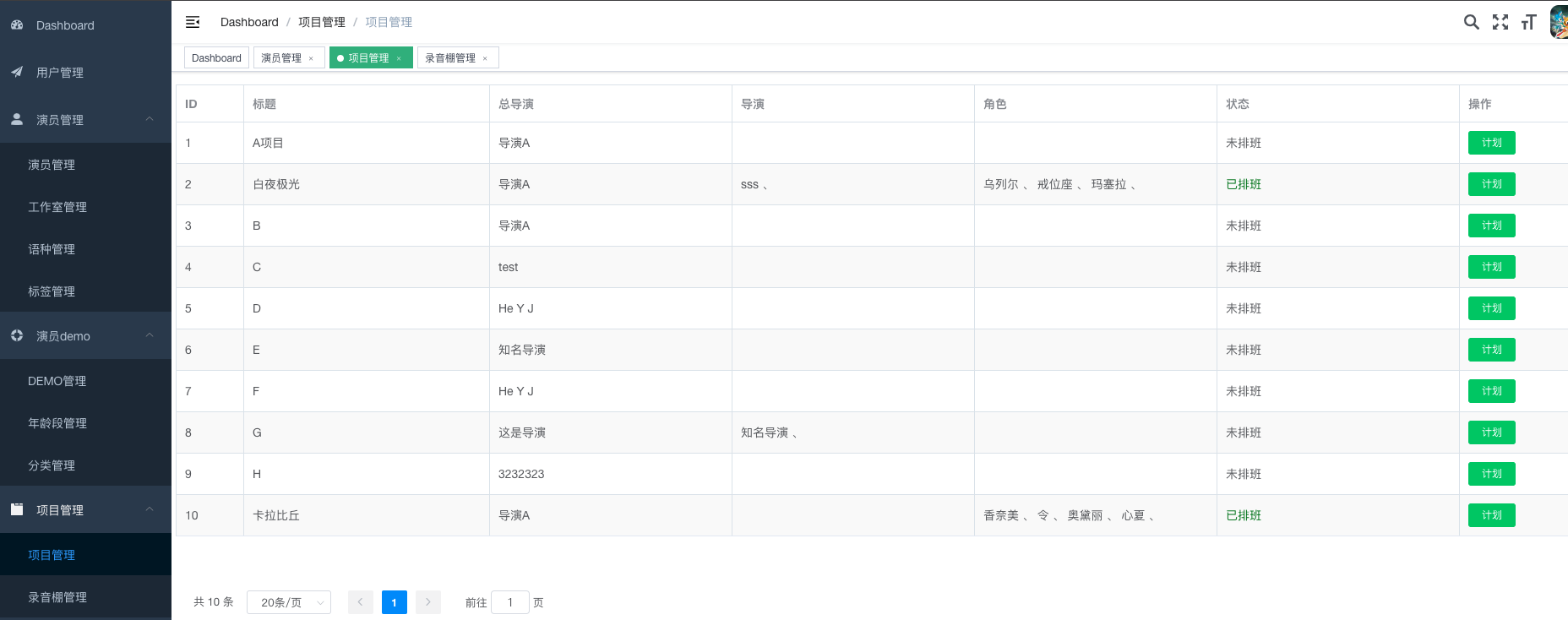
Task: Open 演员管理 submenu item
Action: pyautogui.click(x=85, y=165)
